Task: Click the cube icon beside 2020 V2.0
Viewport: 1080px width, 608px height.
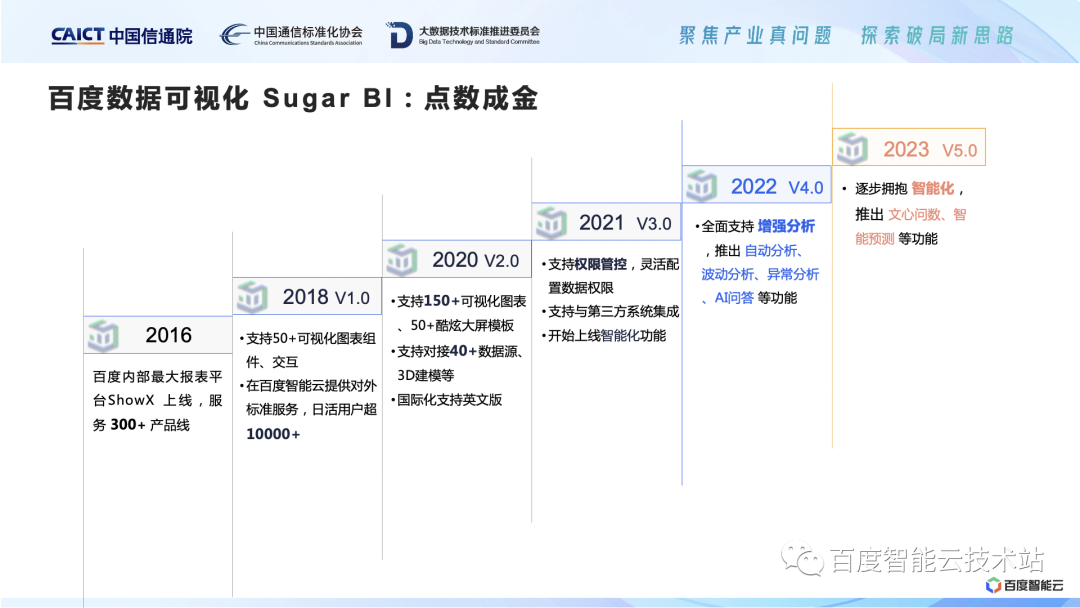Action: click(401, 258)
